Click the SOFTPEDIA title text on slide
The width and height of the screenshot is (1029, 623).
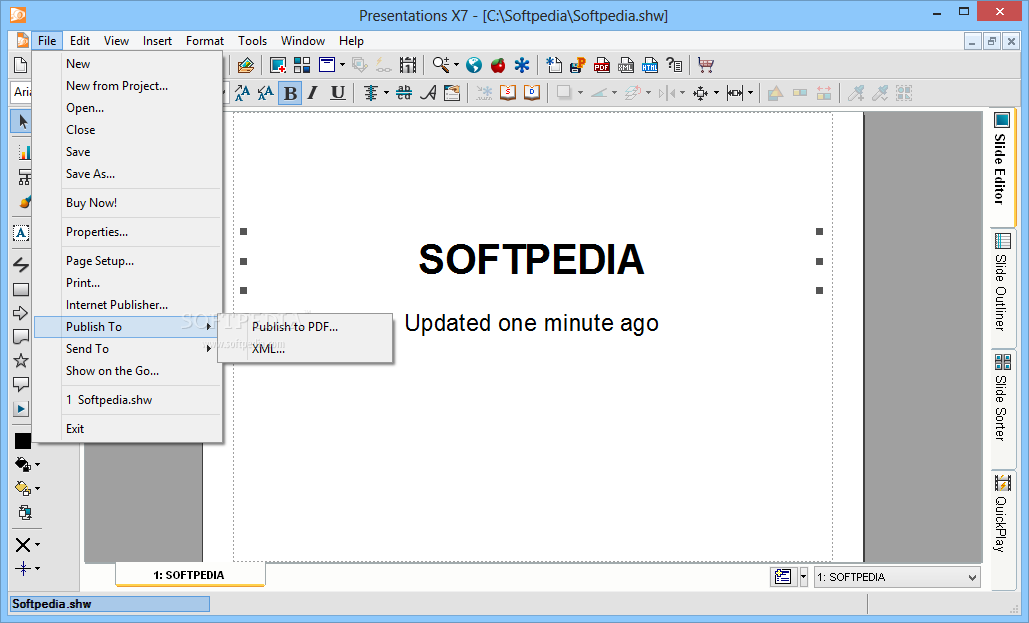tap(532, 259)
